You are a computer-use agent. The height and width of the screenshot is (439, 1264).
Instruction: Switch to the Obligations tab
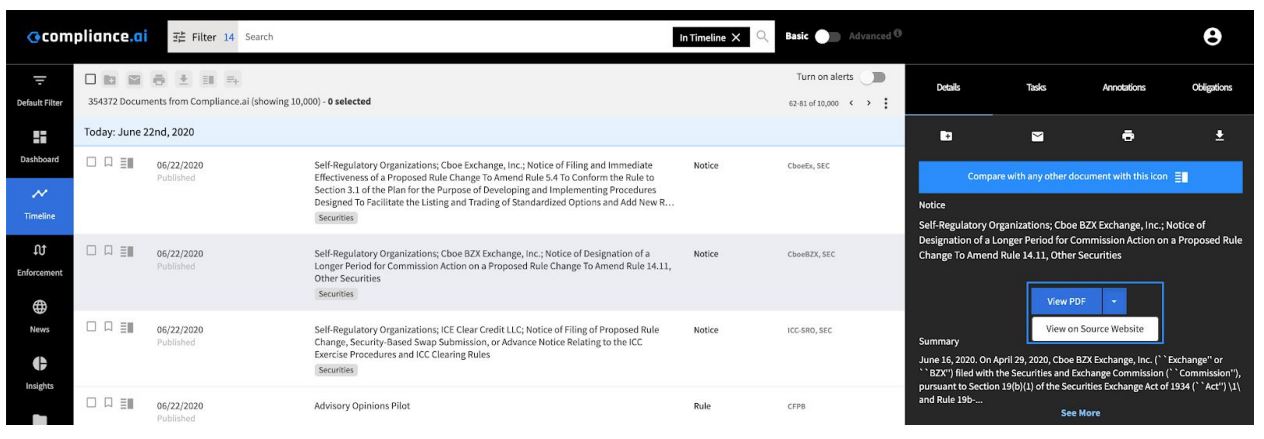point(1212,88)
